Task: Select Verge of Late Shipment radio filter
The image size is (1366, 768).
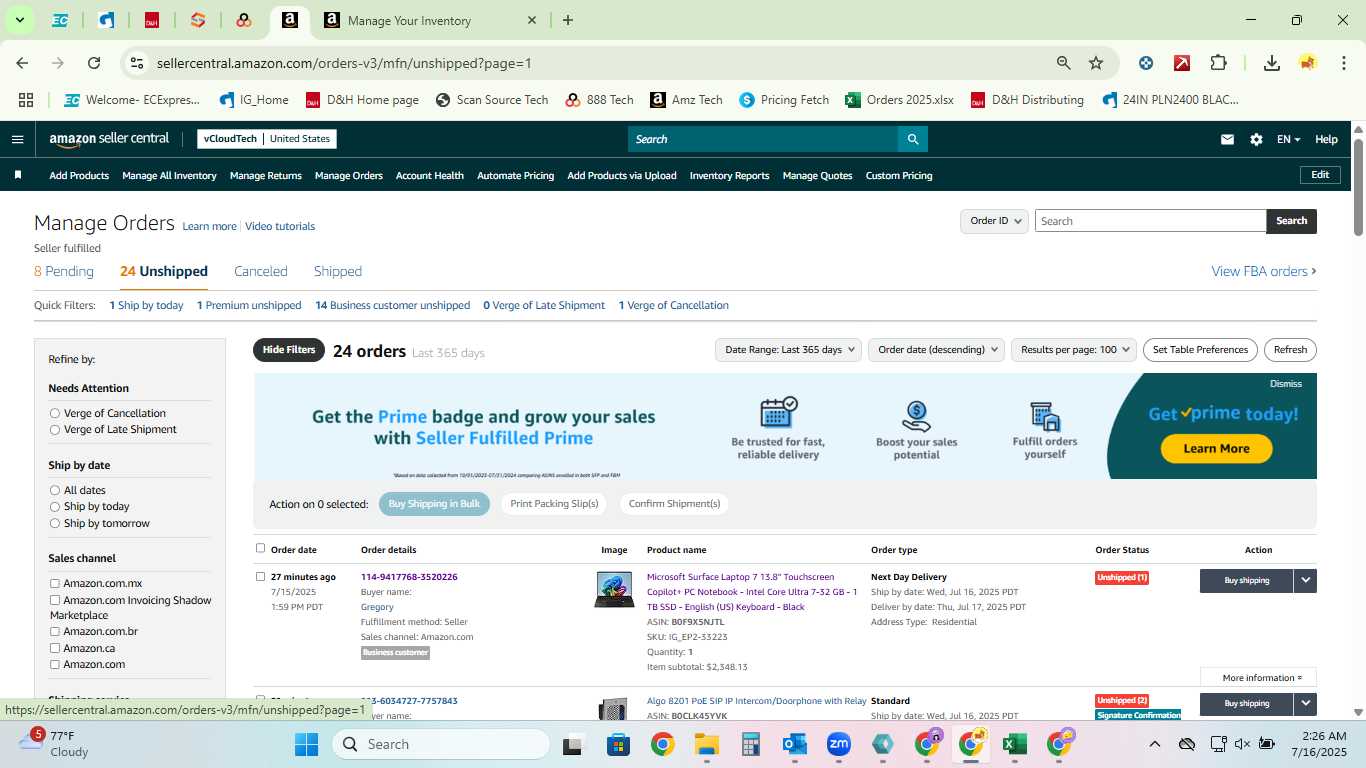Action: tap(55, 429)
